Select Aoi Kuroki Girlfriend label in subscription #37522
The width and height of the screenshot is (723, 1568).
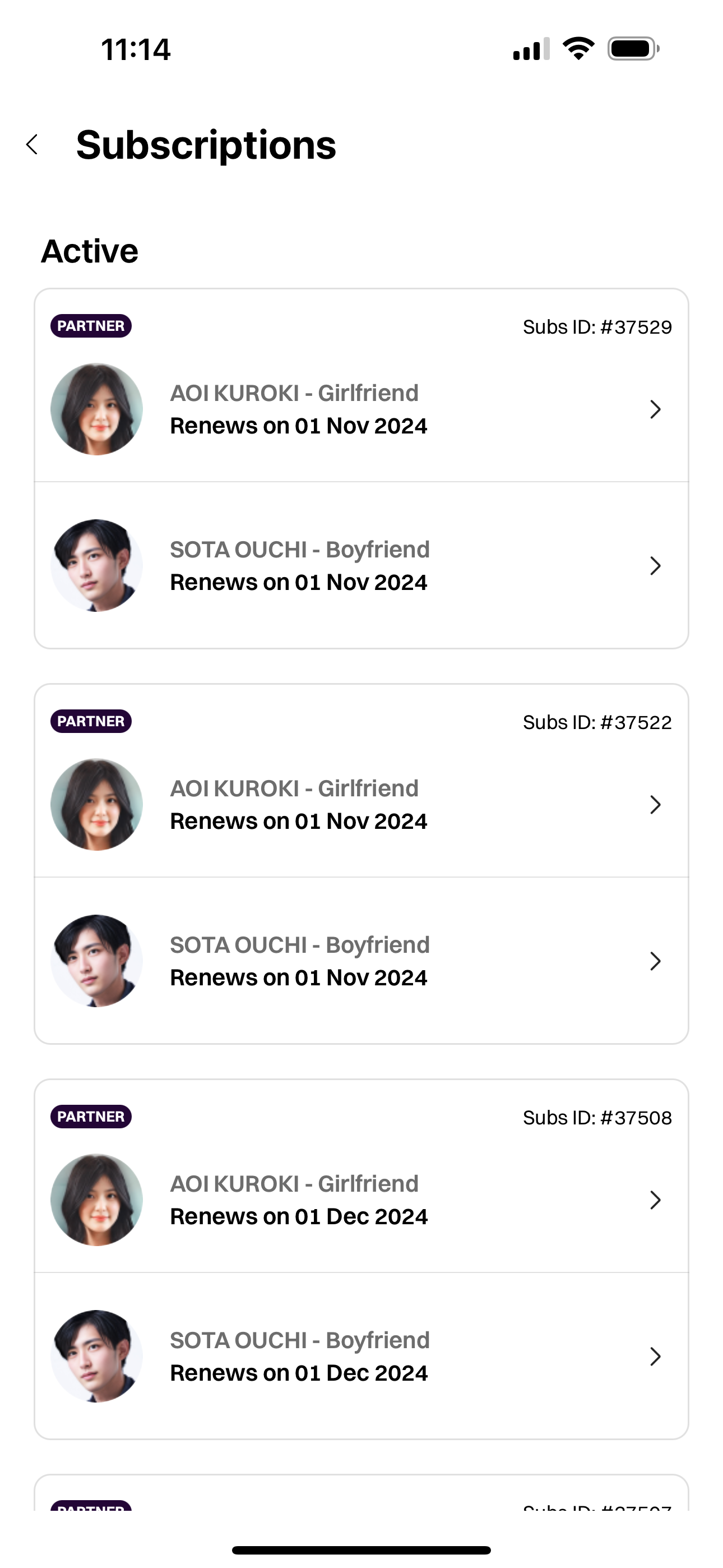point(295,788)
